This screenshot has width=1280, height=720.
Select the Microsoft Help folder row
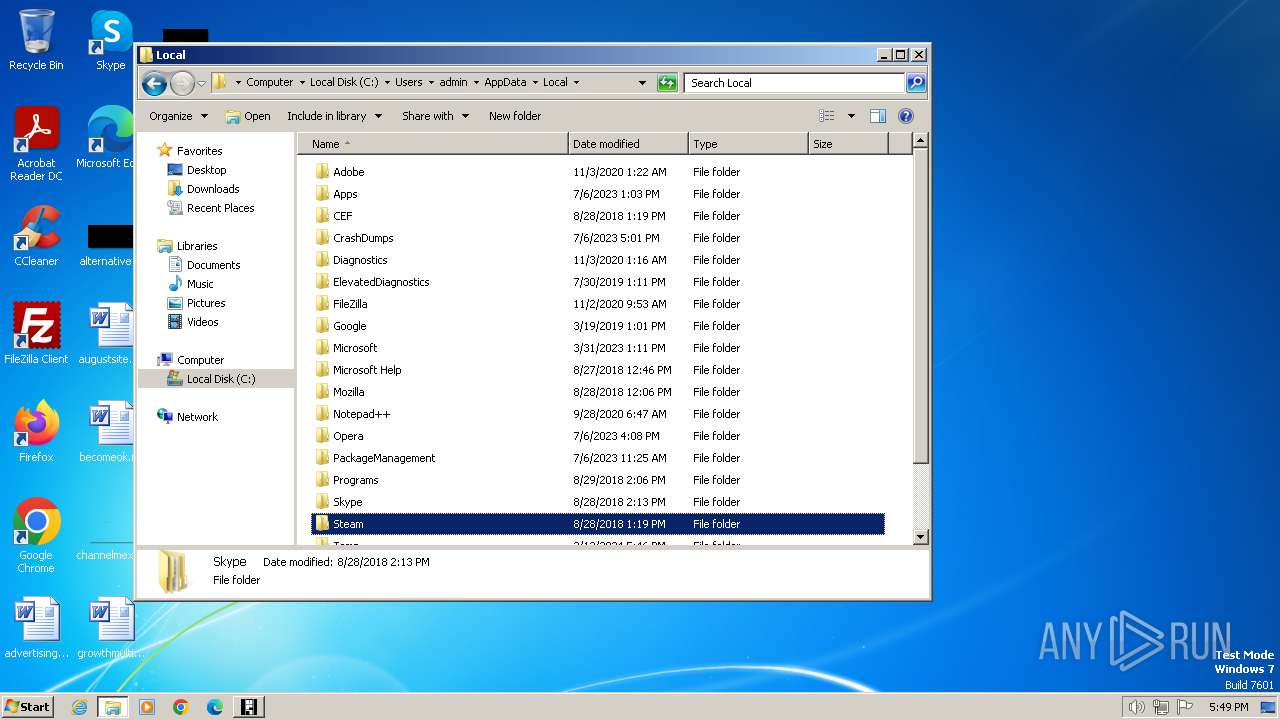(598, 370)
